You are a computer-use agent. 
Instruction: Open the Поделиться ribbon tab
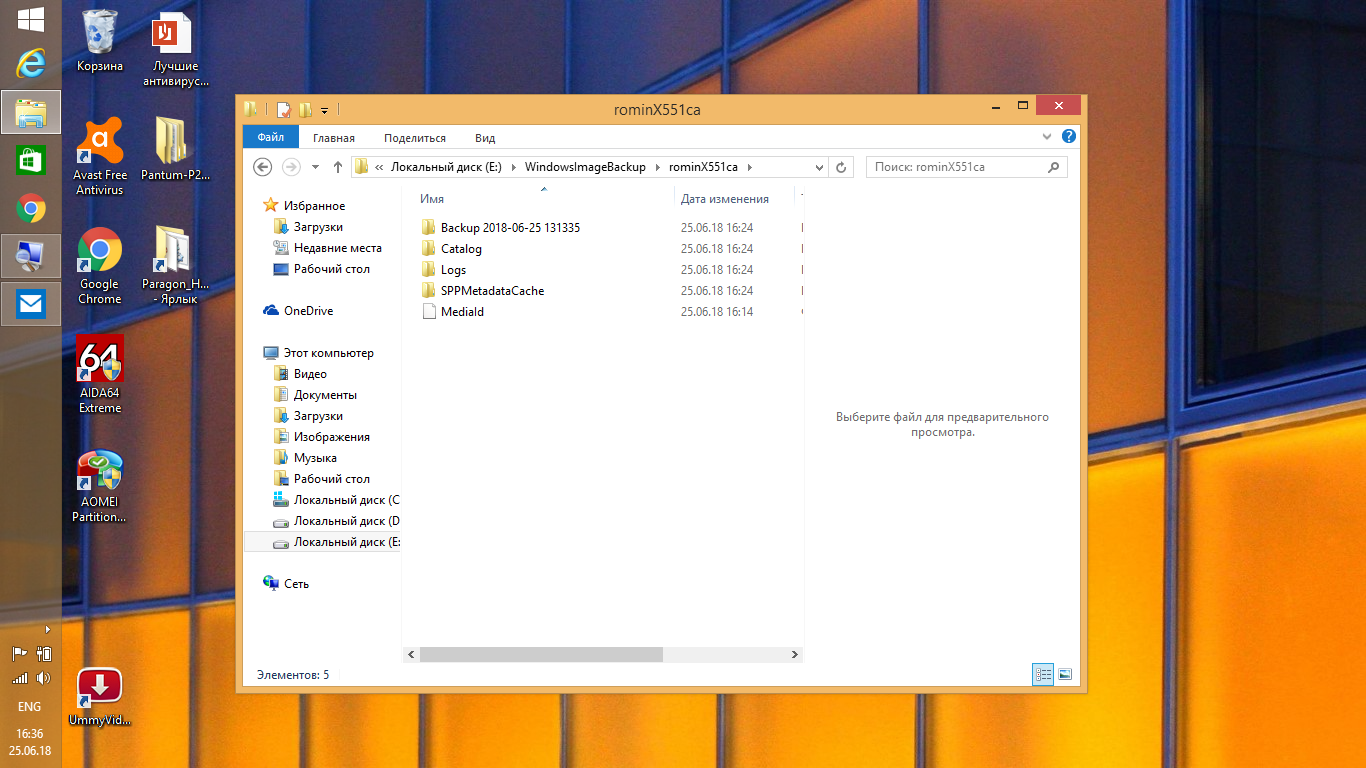point(415,138)
